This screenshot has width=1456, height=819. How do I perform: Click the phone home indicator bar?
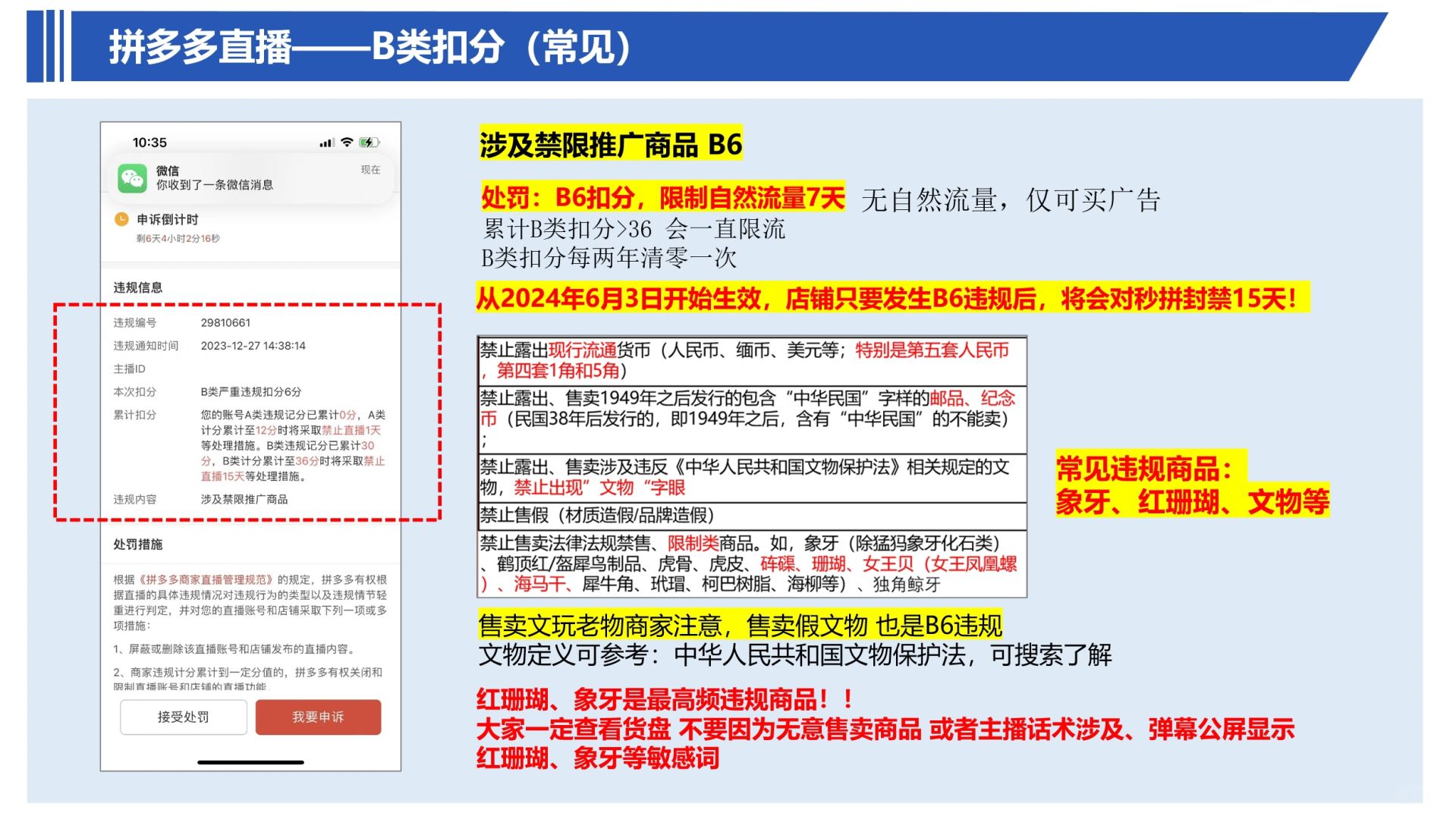[x=250, y=762]
